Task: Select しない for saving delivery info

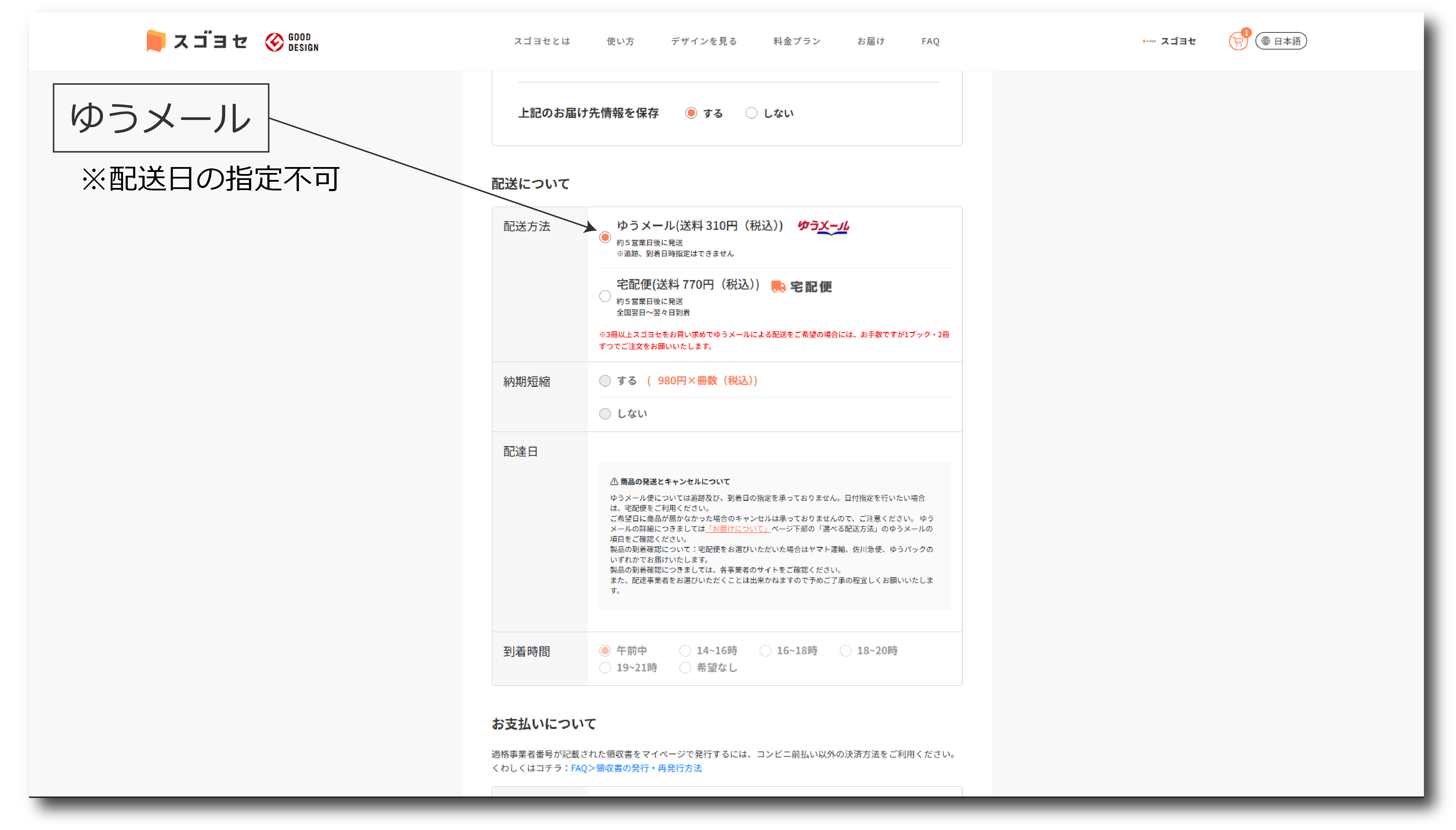Action: click(752, 113)
